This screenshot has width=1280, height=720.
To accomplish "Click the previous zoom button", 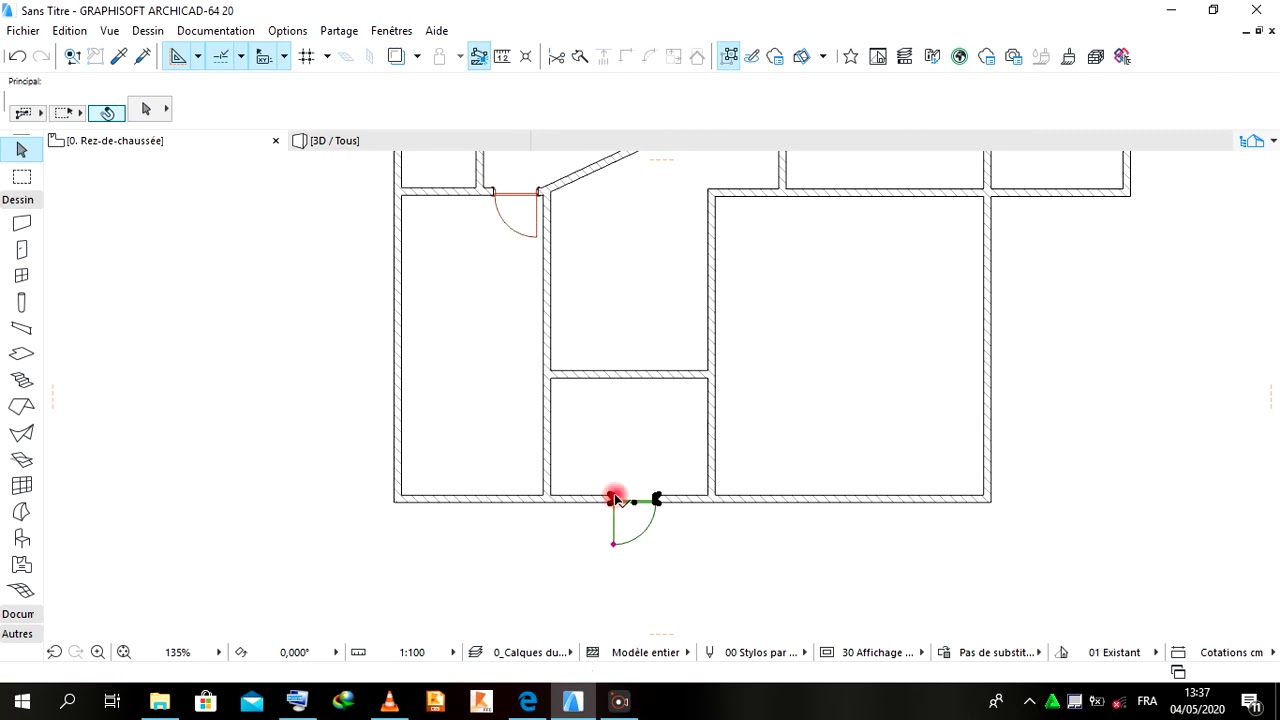I will (55, 653).
